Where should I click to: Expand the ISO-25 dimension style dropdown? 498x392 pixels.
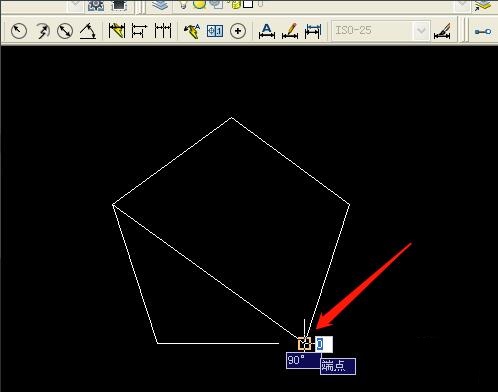(x=421, y=31)
